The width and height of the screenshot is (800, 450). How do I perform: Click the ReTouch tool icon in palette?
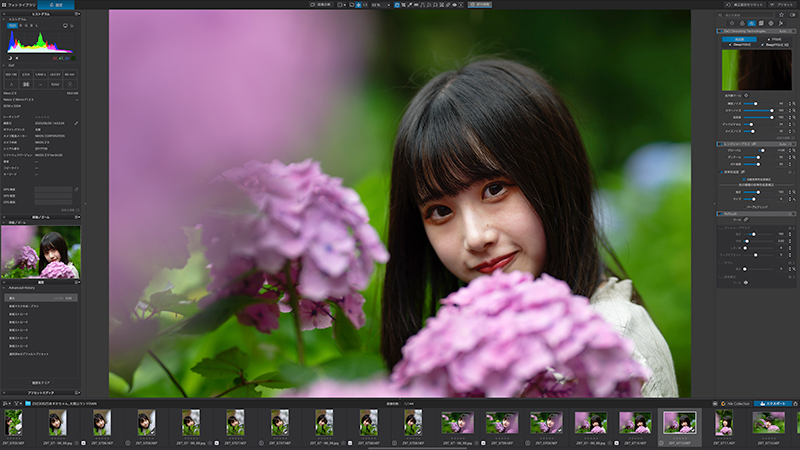pyautogui.click(x=746, y=219)
